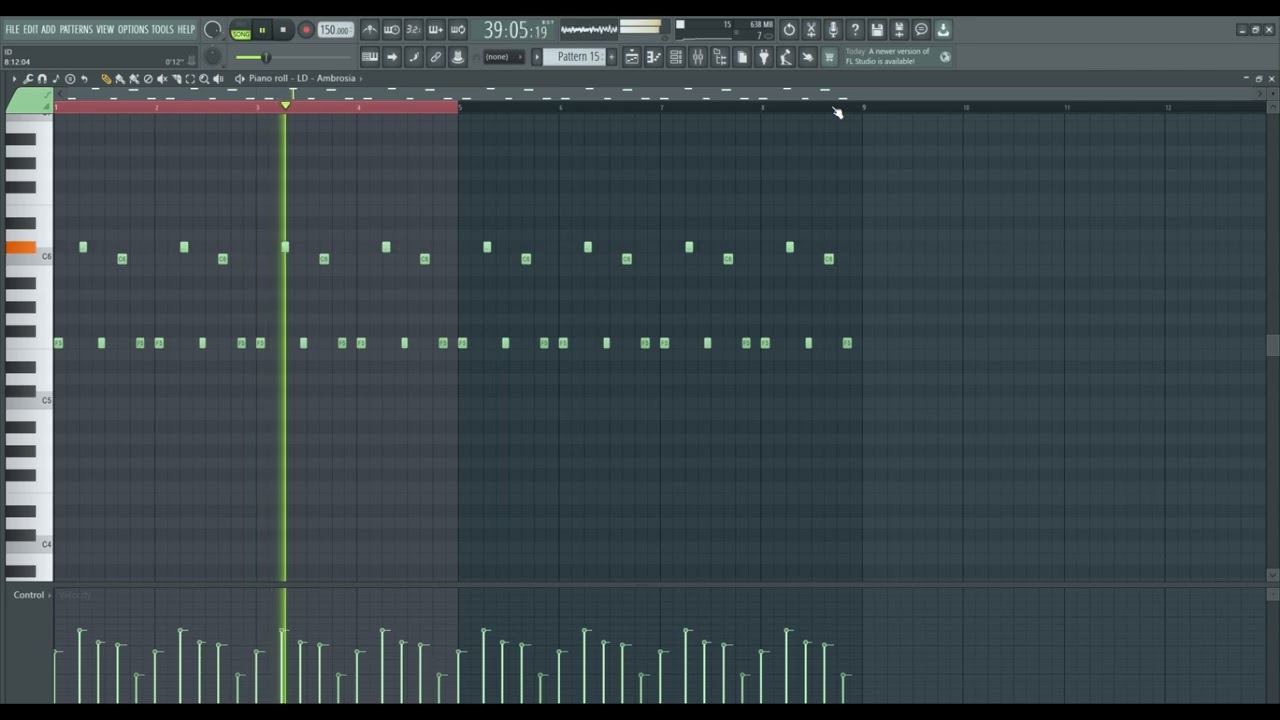Toggle multilink to controllers
The image size is (1280, 720).
coord(435,57)
